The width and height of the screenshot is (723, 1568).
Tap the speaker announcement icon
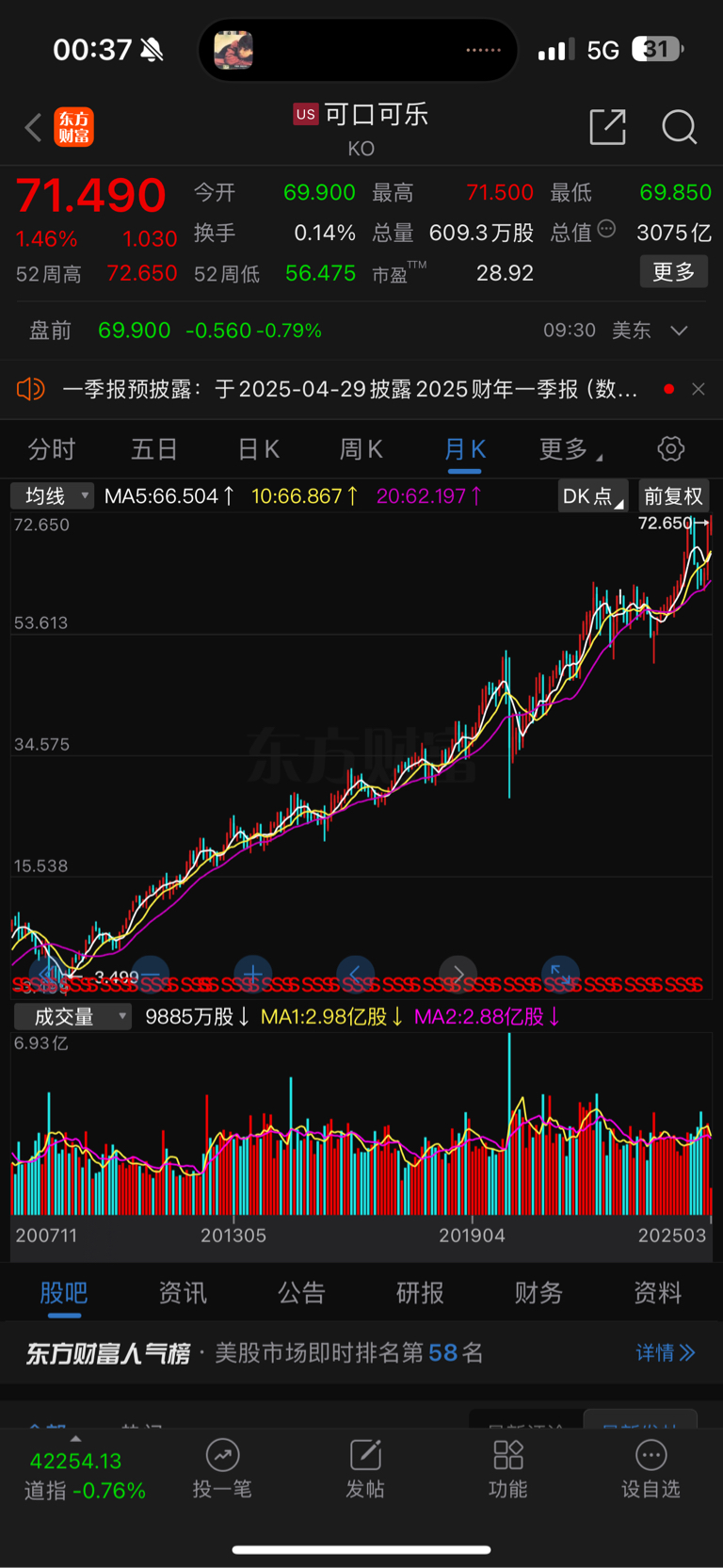point(31,389)
